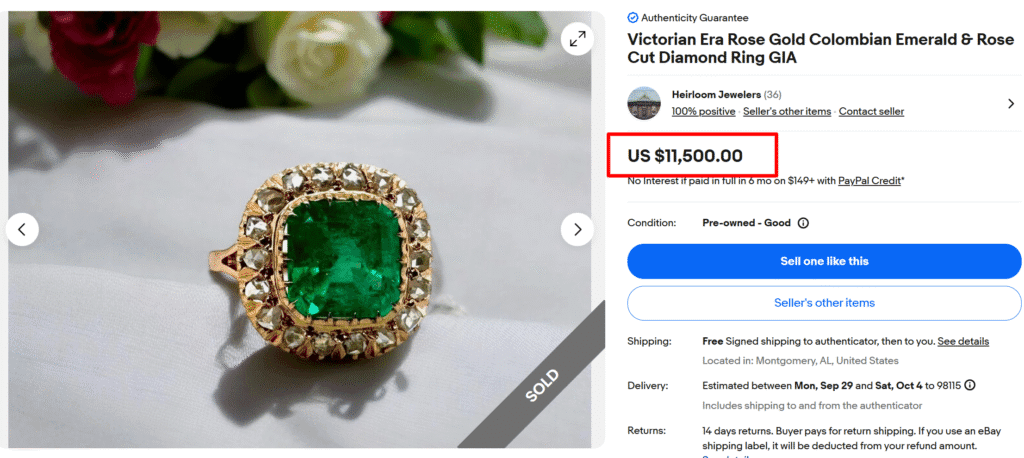Screen dimensions: 1024x458
Task: Click the Seller's other items outlined button
Action: tap(824, 303)
